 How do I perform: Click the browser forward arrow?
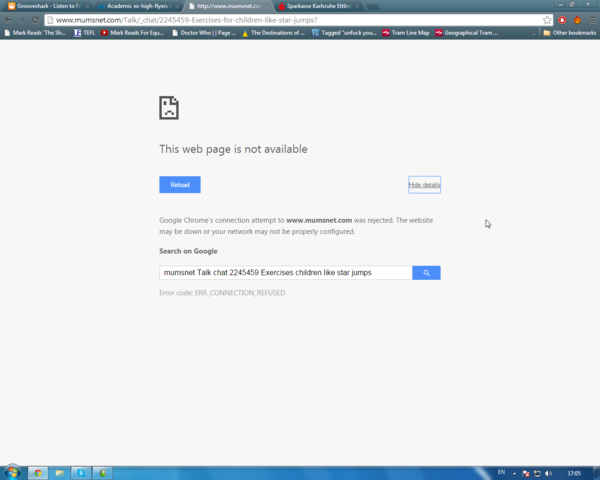[22, 20]
